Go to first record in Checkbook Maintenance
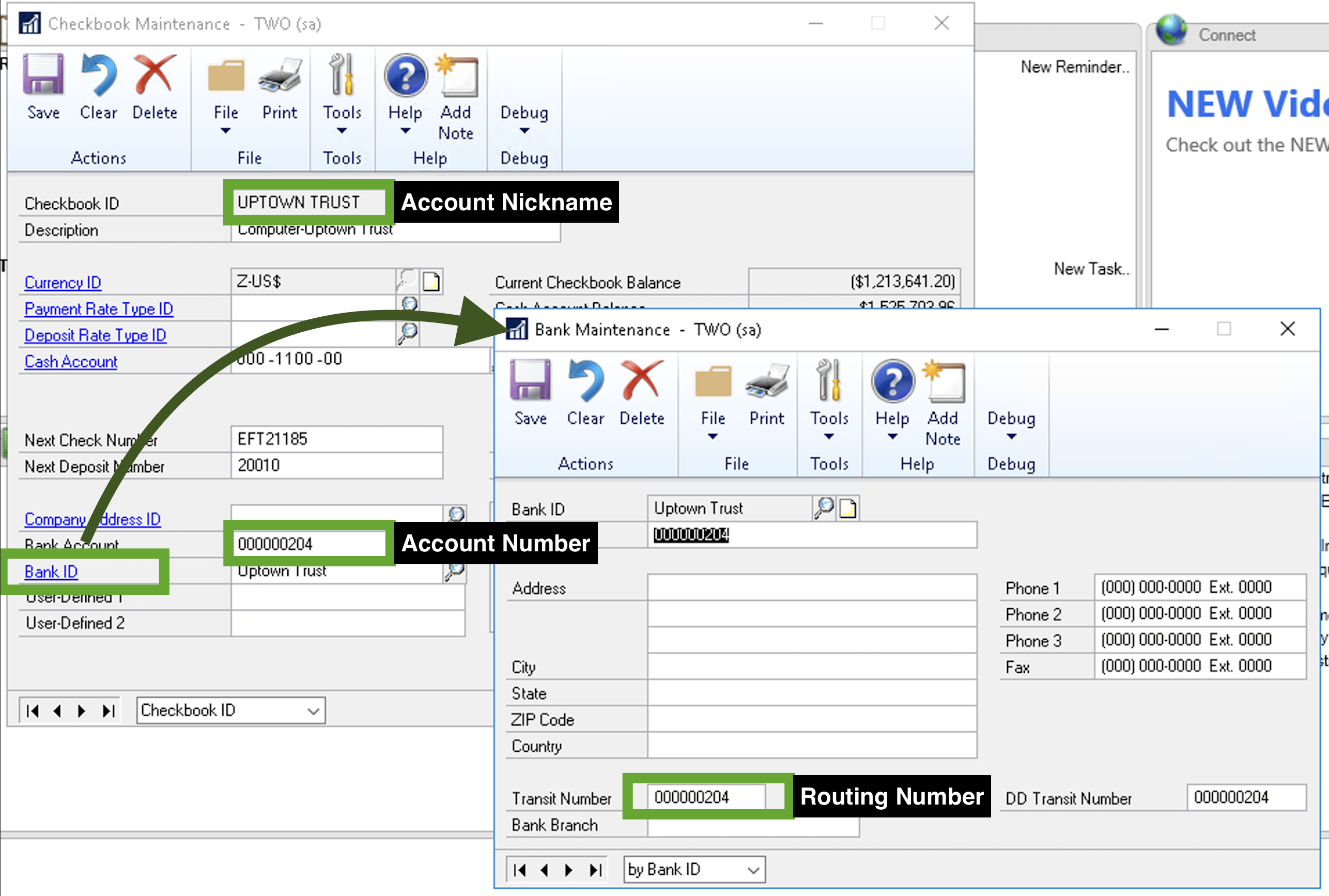The width and height of the screenshot is (1329, 896). pos(33,711)
